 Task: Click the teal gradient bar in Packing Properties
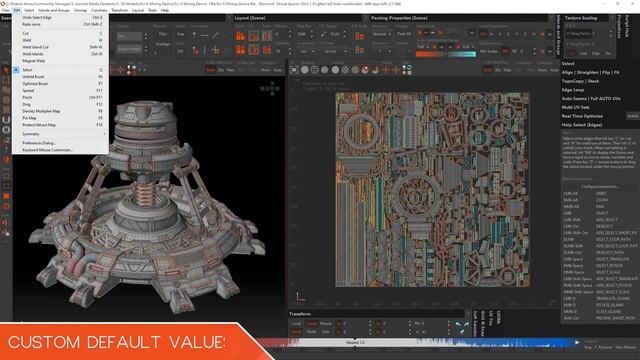(x=462, y=54)
